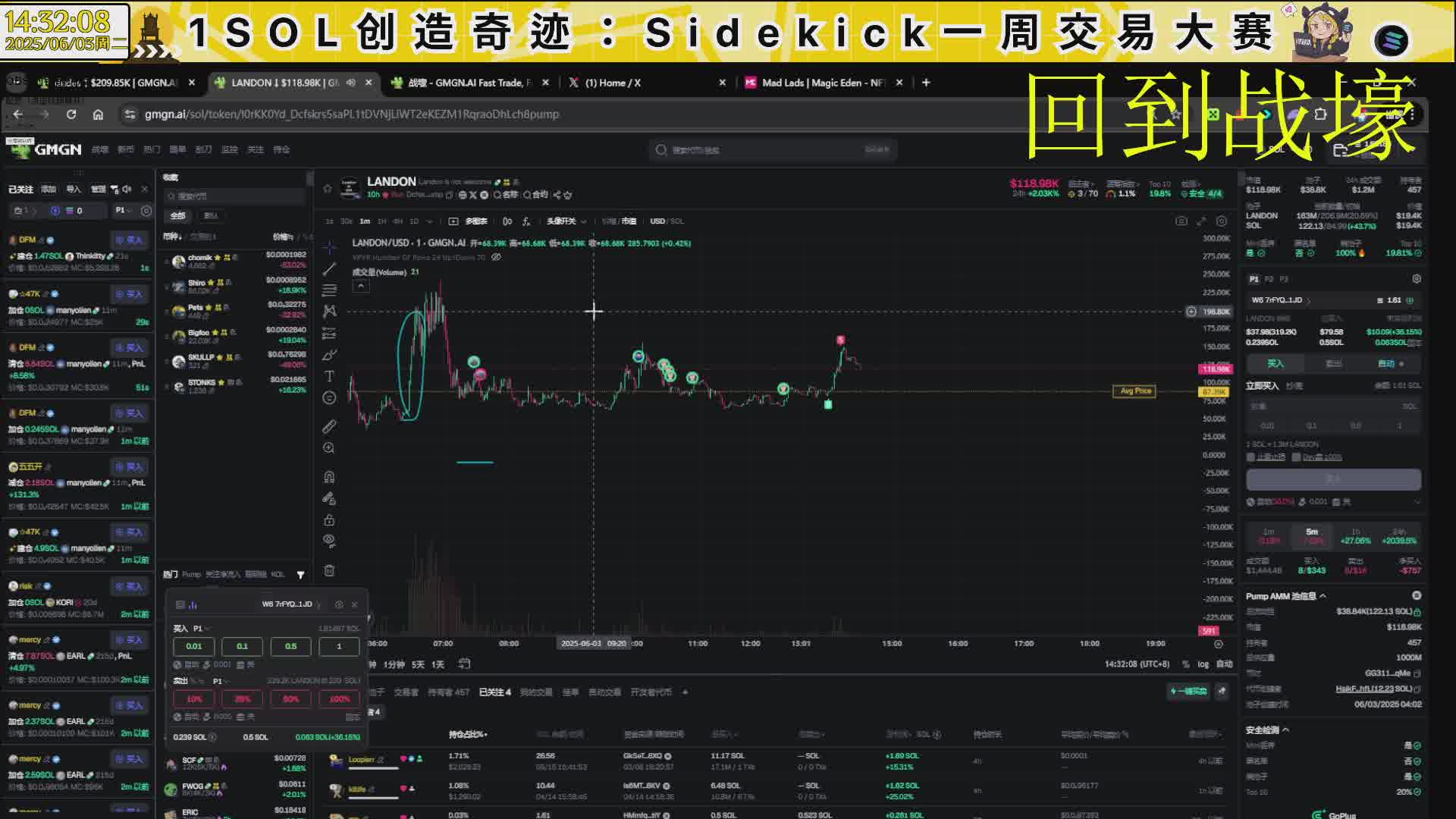1456x819 pixels.
Task: Toggle the stop-loss checkbox in buy panel
Action: point(1250,457)
